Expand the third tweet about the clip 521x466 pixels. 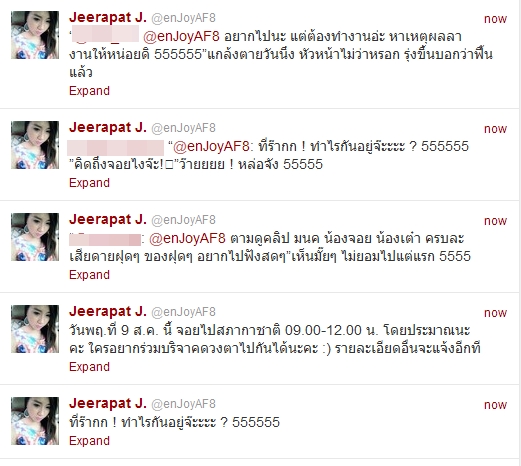[x=89, y=275]
